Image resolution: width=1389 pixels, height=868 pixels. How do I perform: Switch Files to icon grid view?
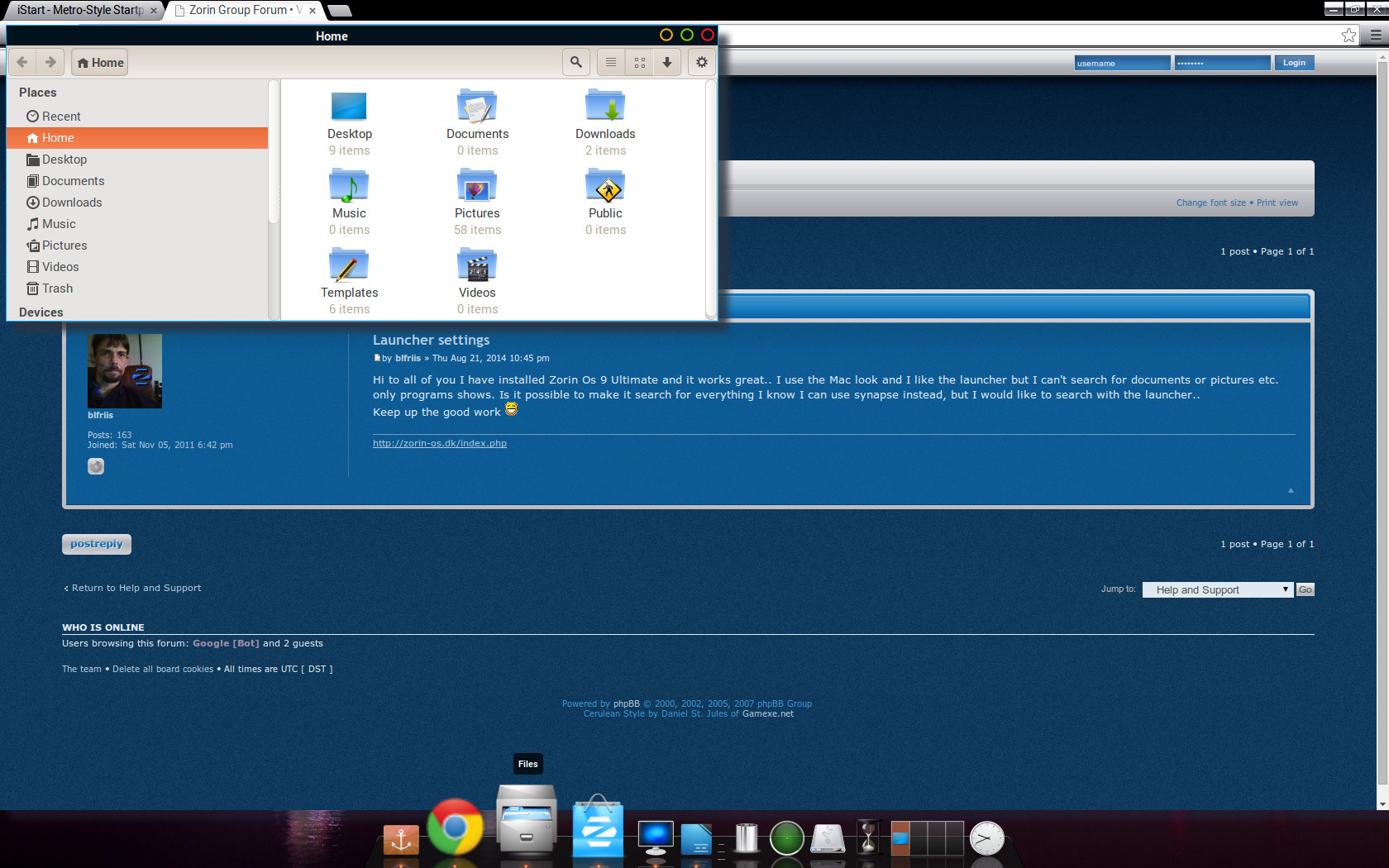click(639, 62)
